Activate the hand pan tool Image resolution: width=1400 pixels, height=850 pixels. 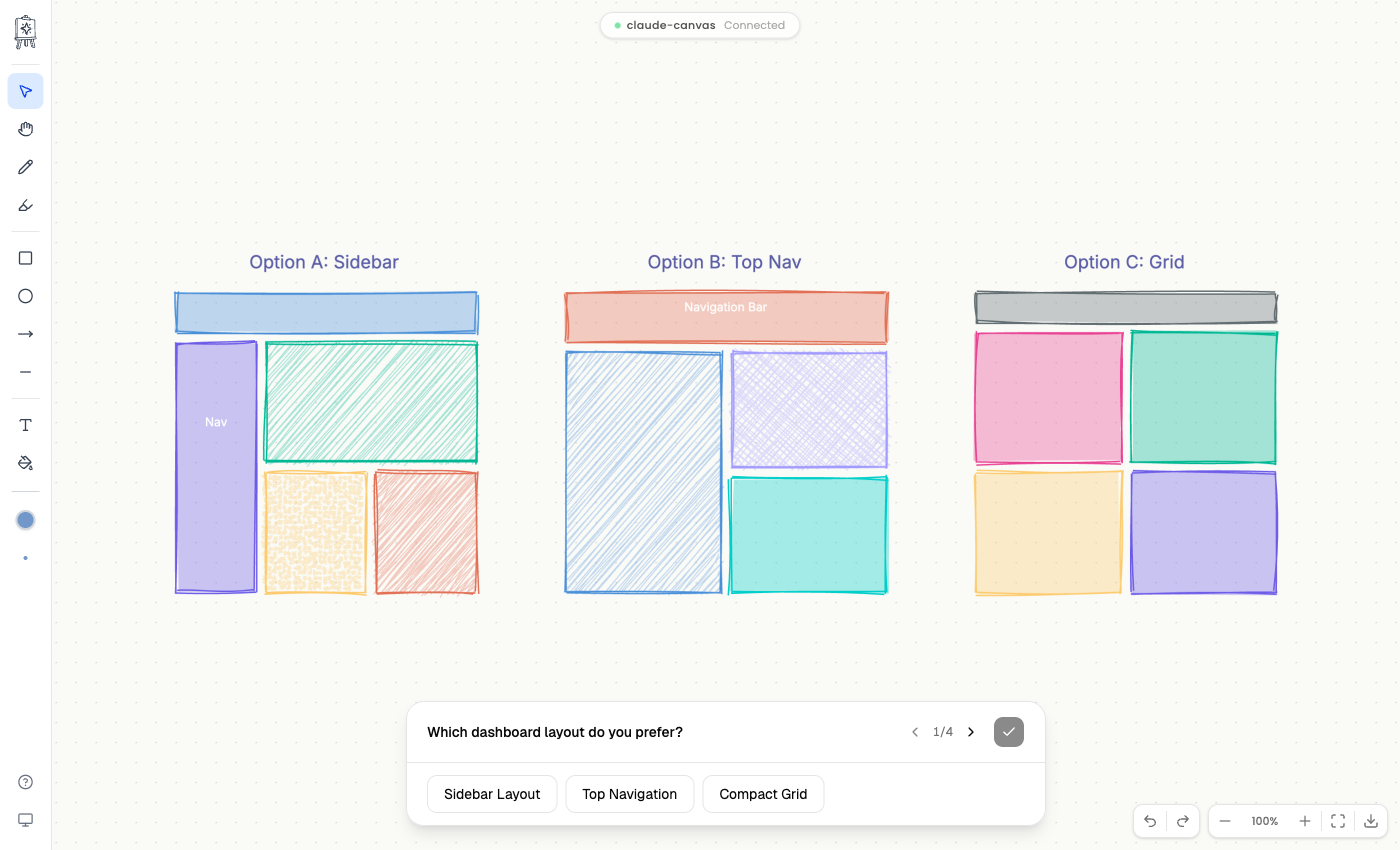click(x=25, y=128)
